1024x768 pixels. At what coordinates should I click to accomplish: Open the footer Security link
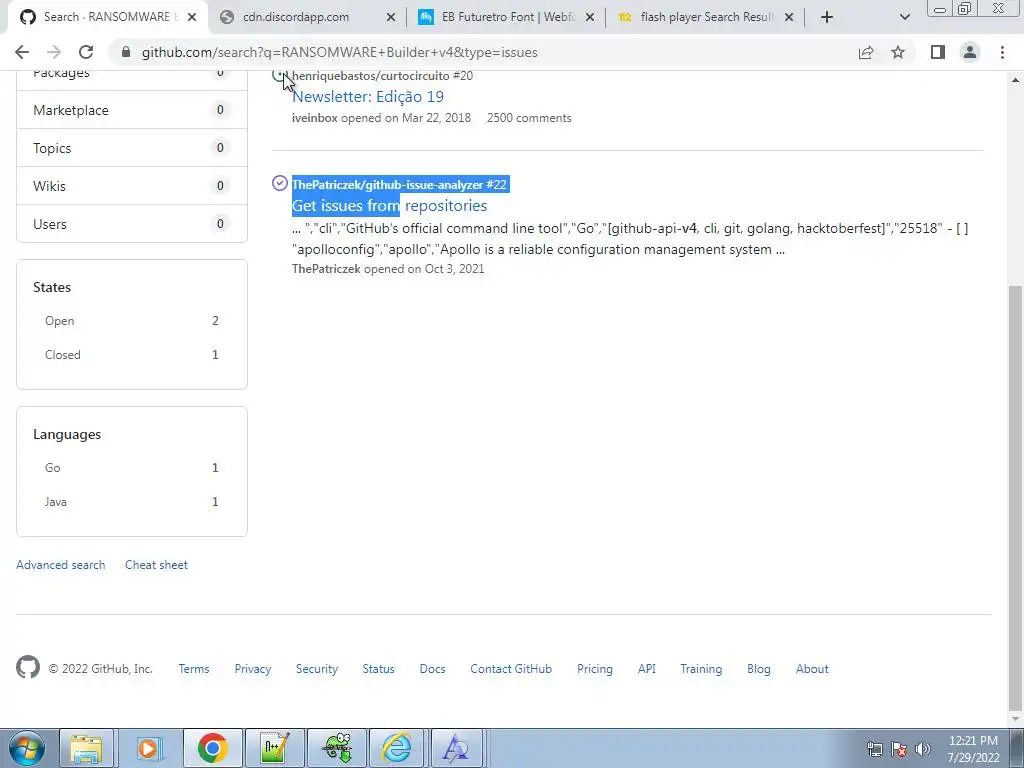click(x=317, y=669)
